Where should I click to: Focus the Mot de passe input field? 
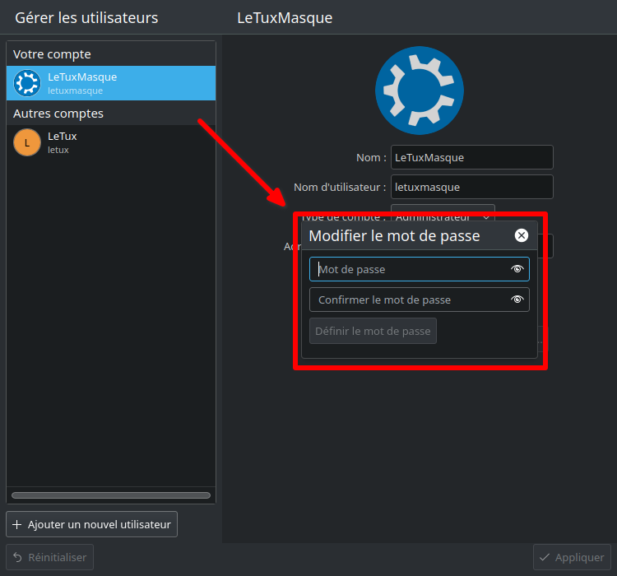click(x=410, y=269)
